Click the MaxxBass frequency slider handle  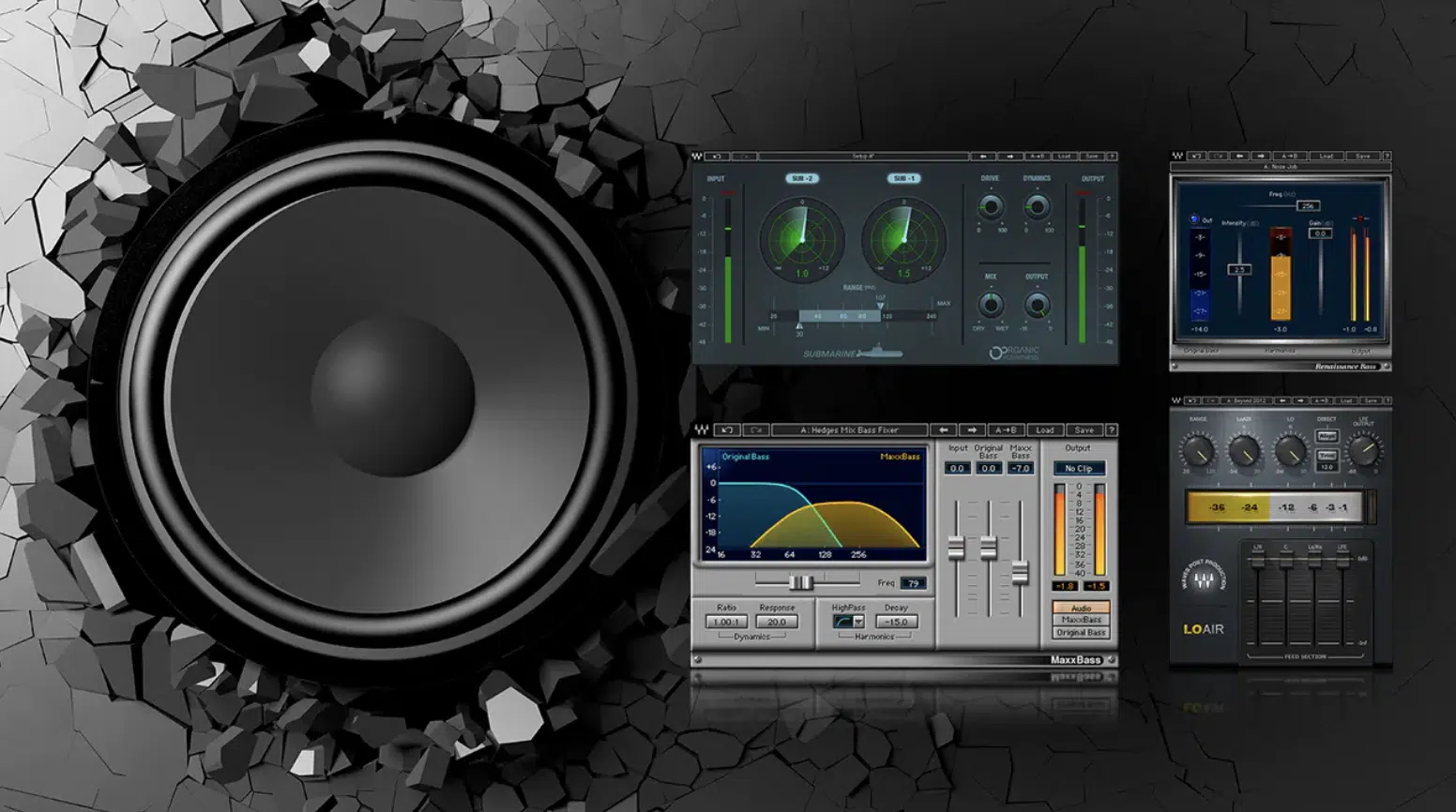801,582
